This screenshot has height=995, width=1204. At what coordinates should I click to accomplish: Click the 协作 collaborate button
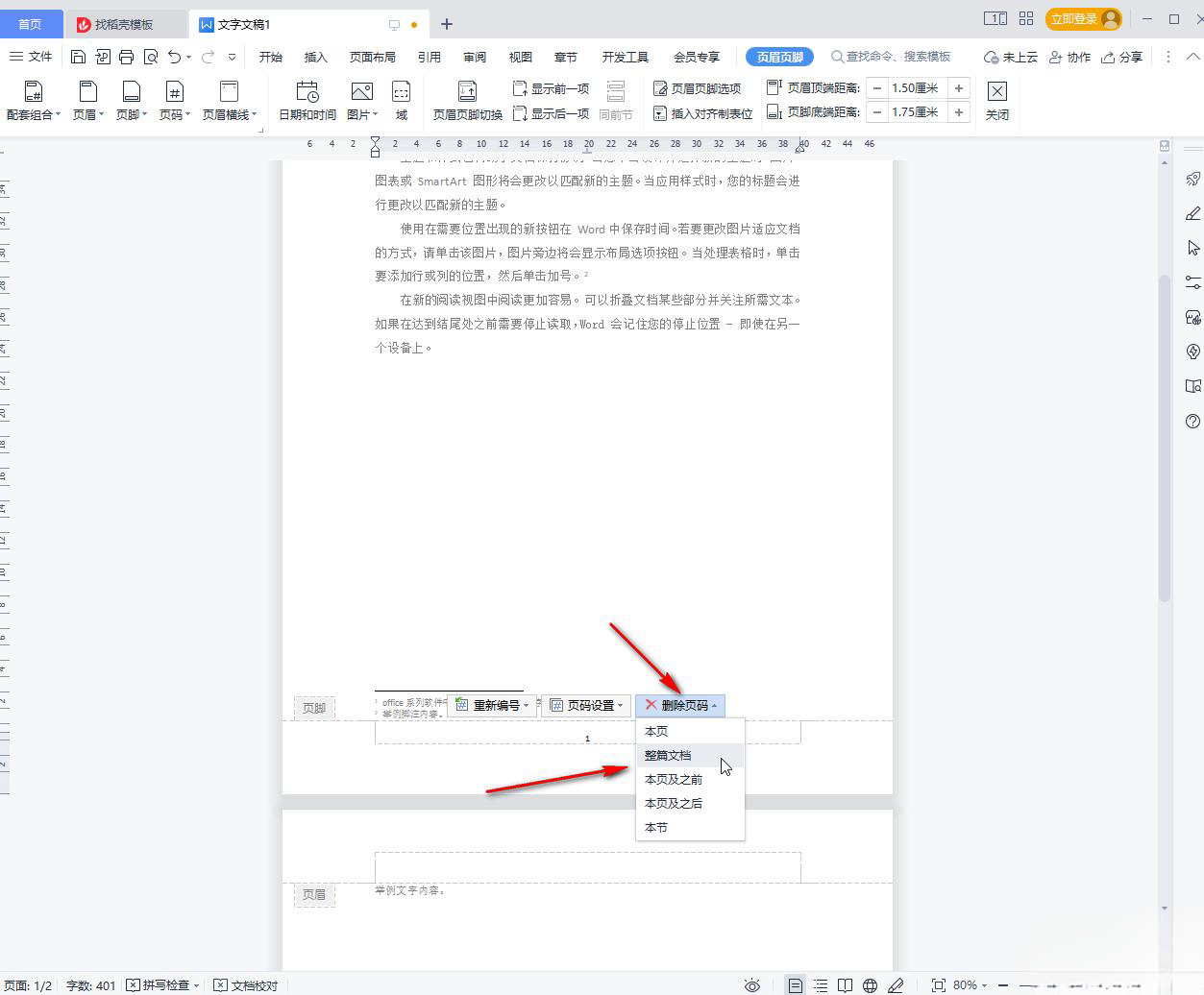(1069, 57)
